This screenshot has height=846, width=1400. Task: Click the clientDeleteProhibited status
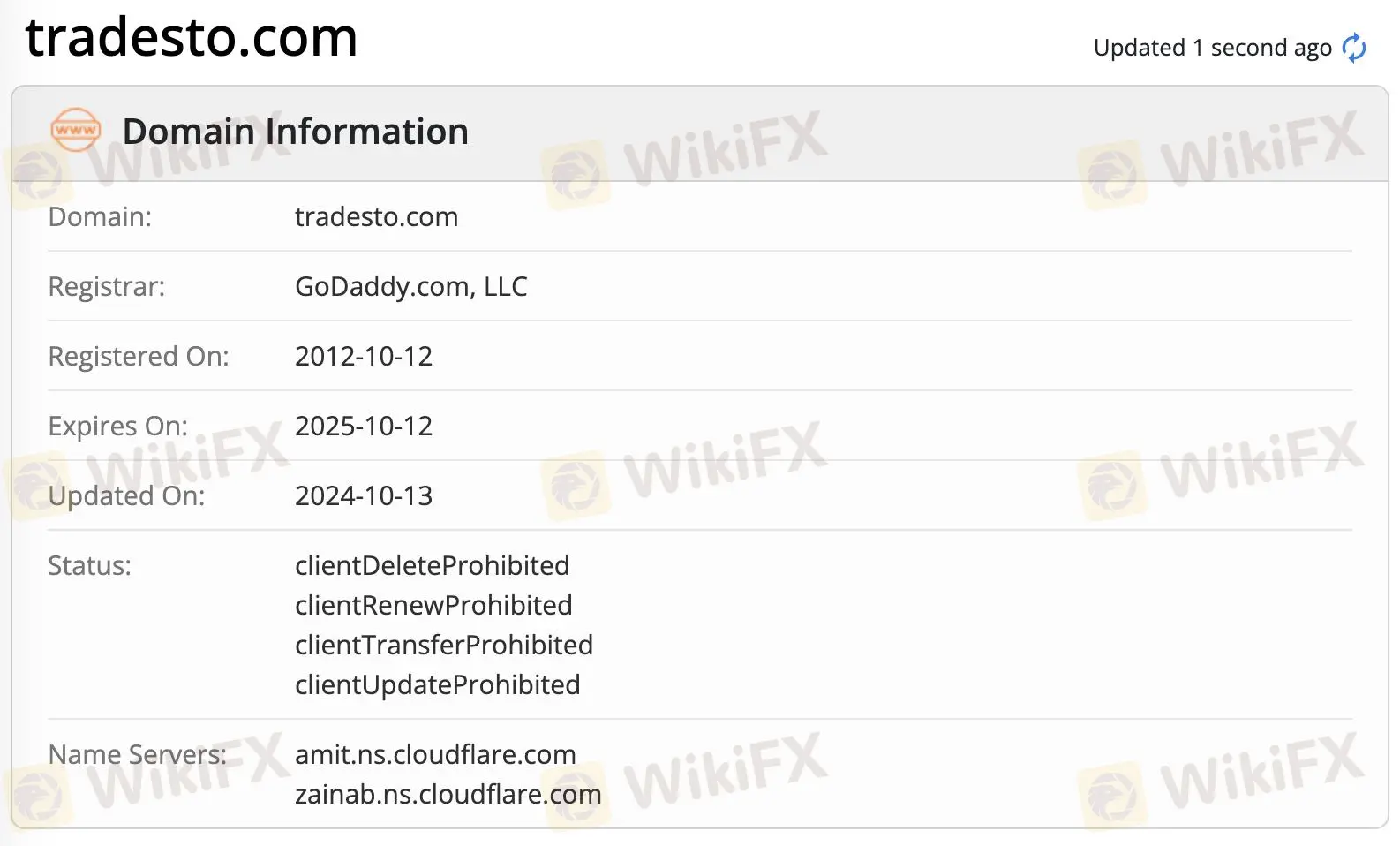432,565
